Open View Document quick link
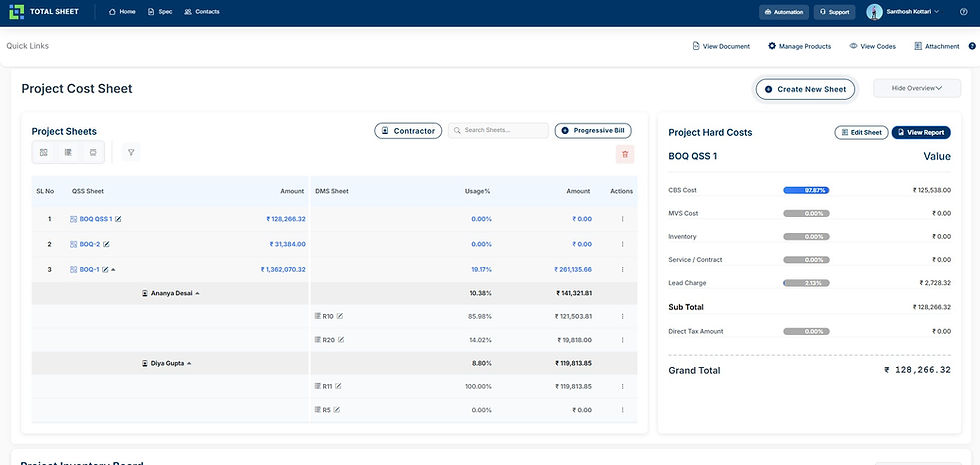Screen dimensions: 980x465 [721, 46]
